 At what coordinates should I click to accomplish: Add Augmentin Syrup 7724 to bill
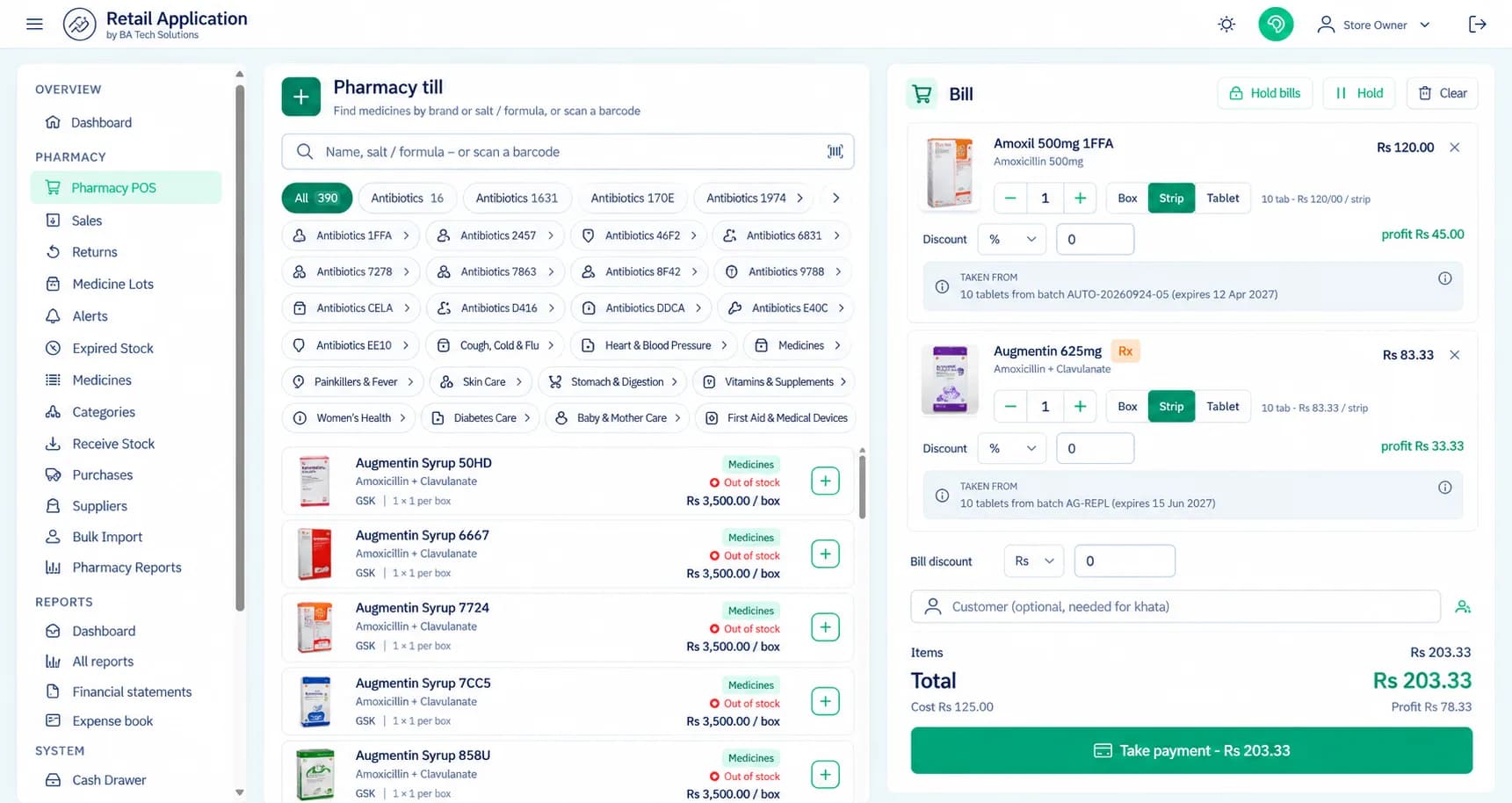click(x=825, y=627)
